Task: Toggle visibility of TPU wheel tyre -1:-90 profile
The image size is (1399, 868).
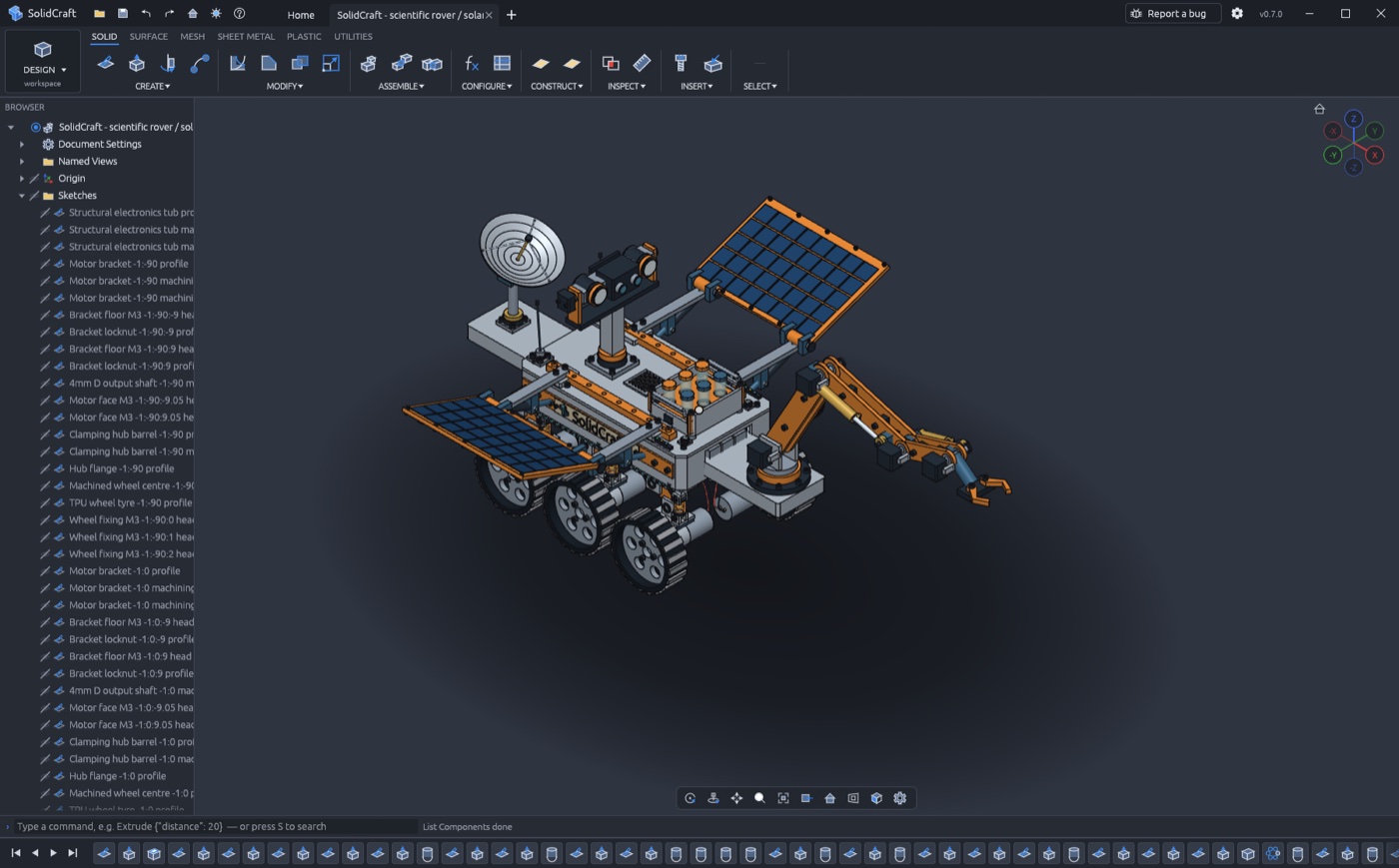Action: [x=45, y=502]
